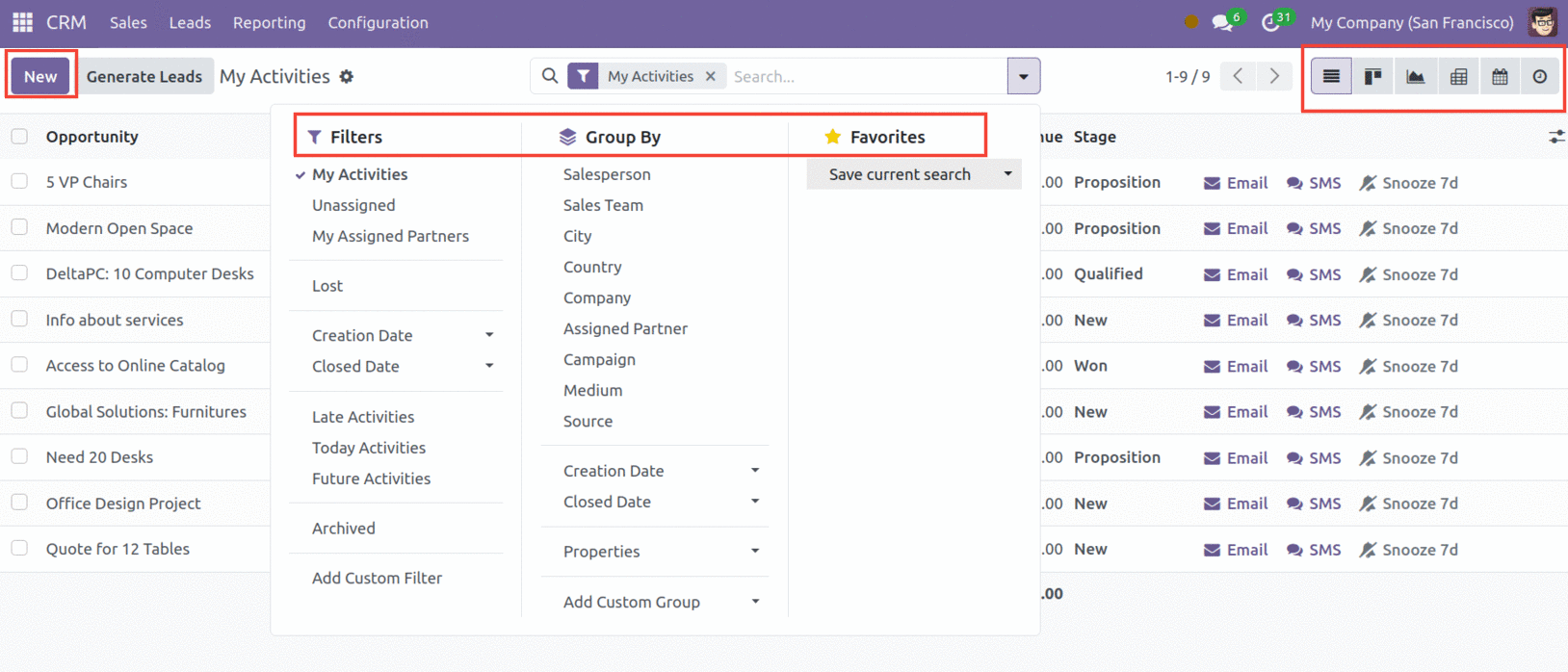Open company switcher My Company (San Francisco)
The image size is (1568, 672).
(x=1412, y=22)
